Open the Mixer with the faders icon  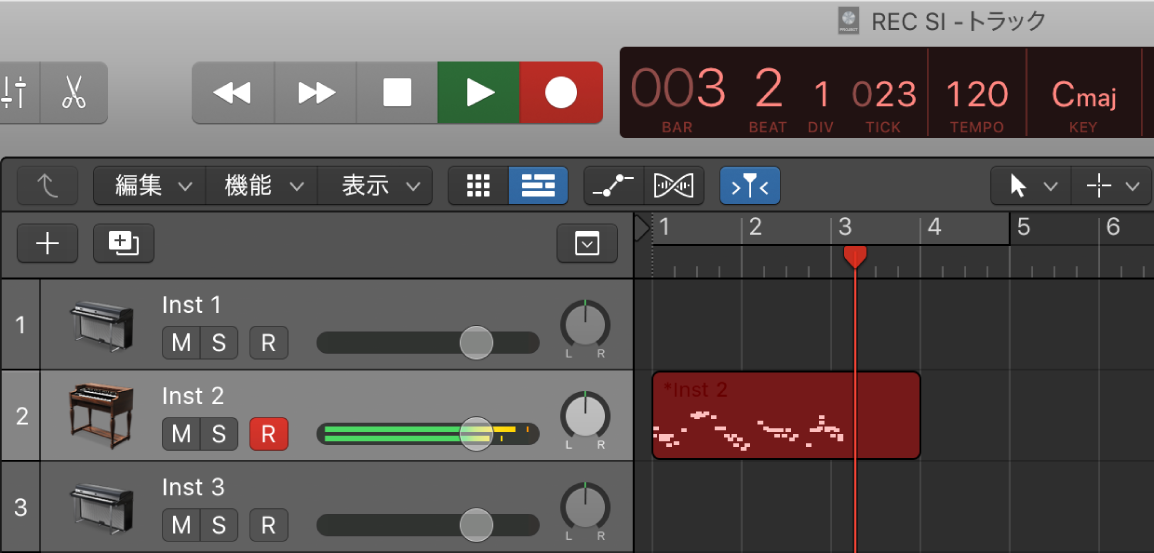pyautogui.click(x=16, y=93)
